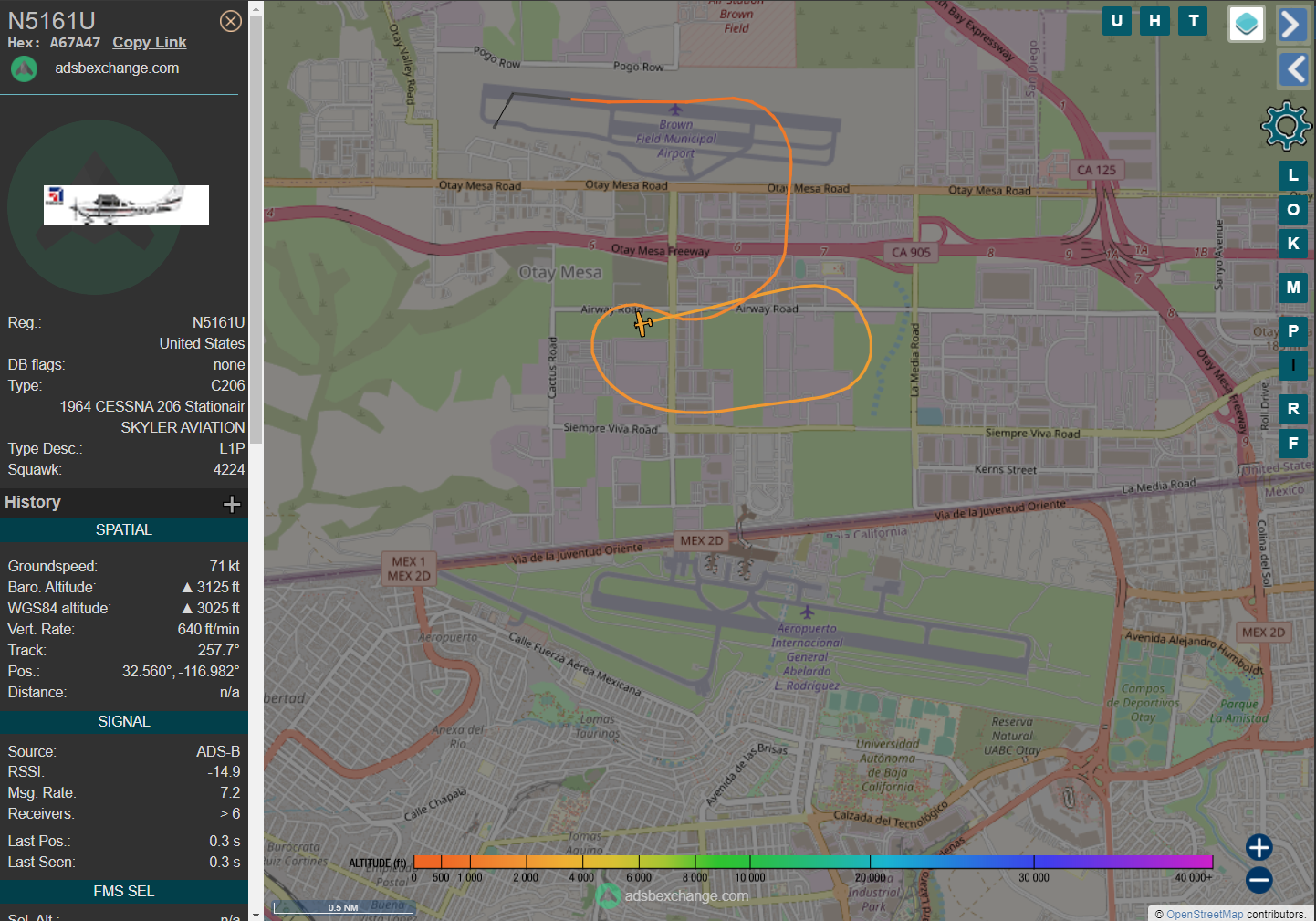Toggle the O map option button

coord(1293,210)
